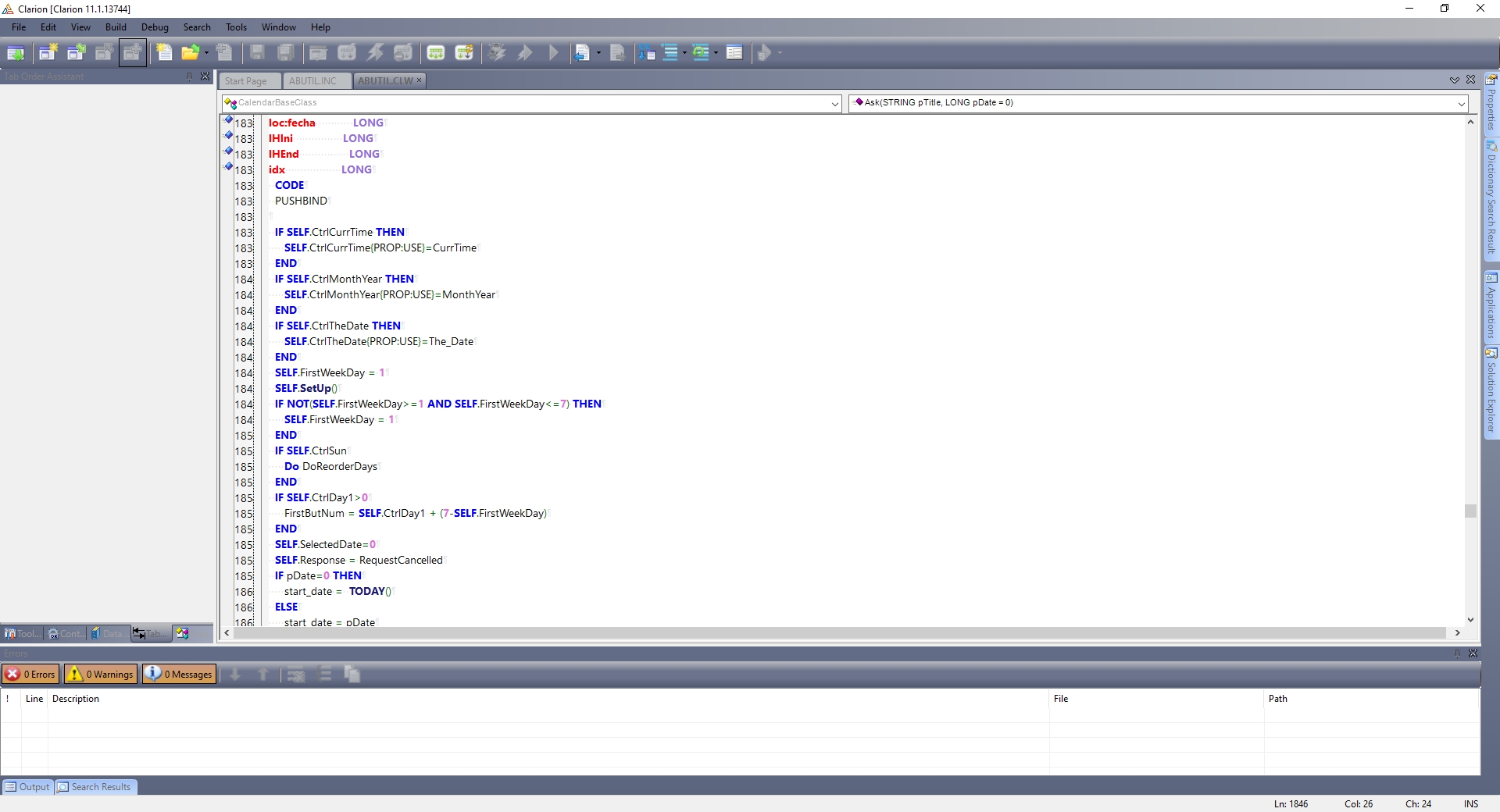1500x812 pixels.
Task: Click the Open folder toolbar icon
Action: pyautogui.click(x=189, y=53)
